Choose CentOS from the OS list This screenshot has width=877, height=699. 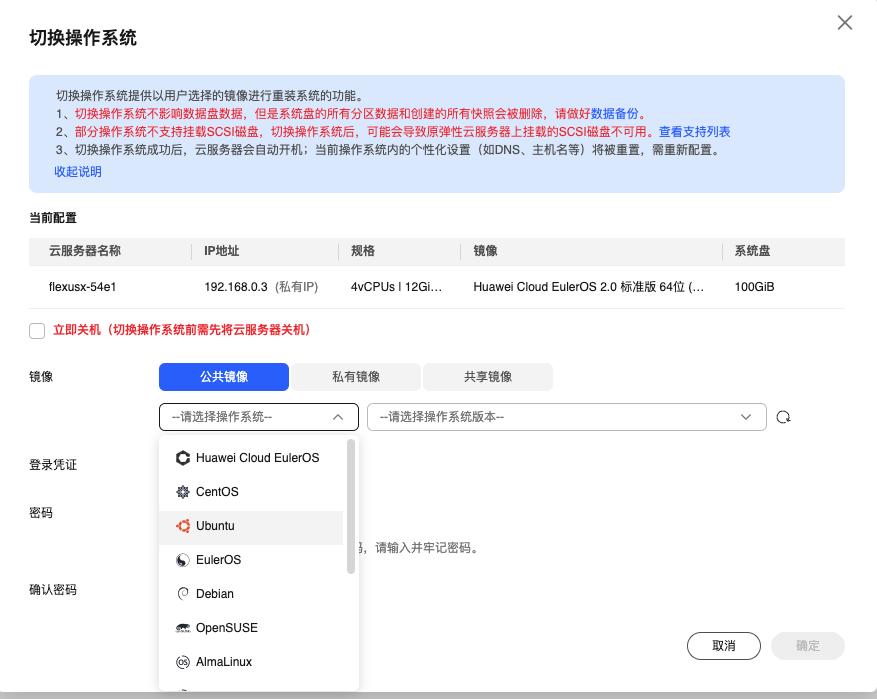(x=251, y=492)
